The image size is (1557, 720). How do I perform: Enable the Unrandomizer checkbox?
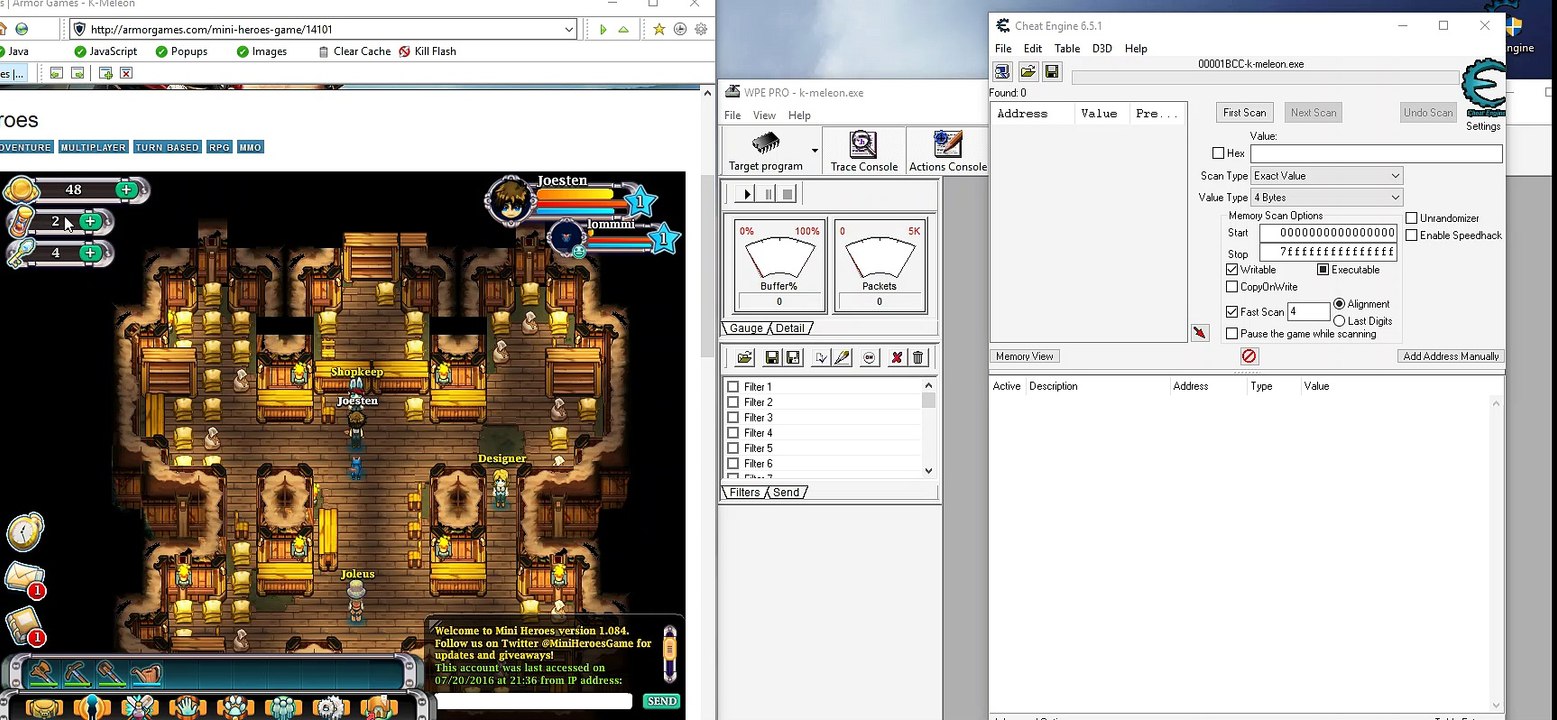tap(1412, 218)
